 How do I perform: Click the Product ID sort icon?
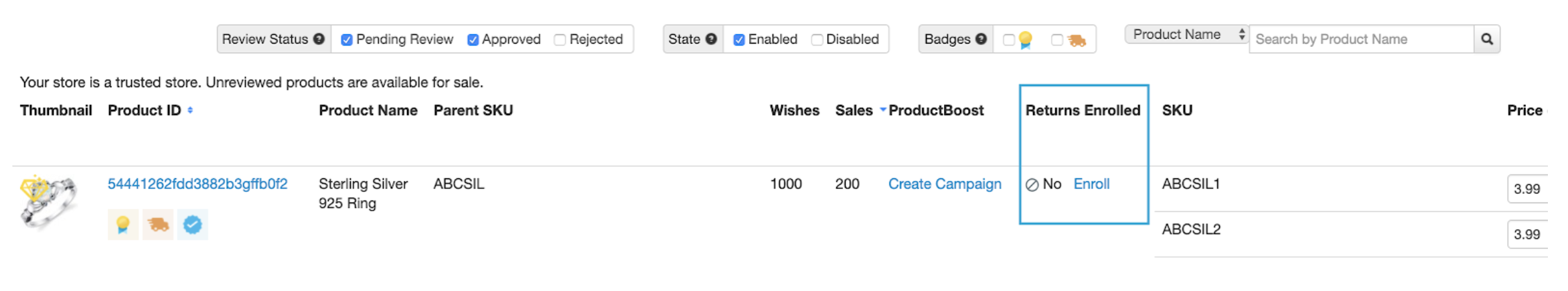190,110
